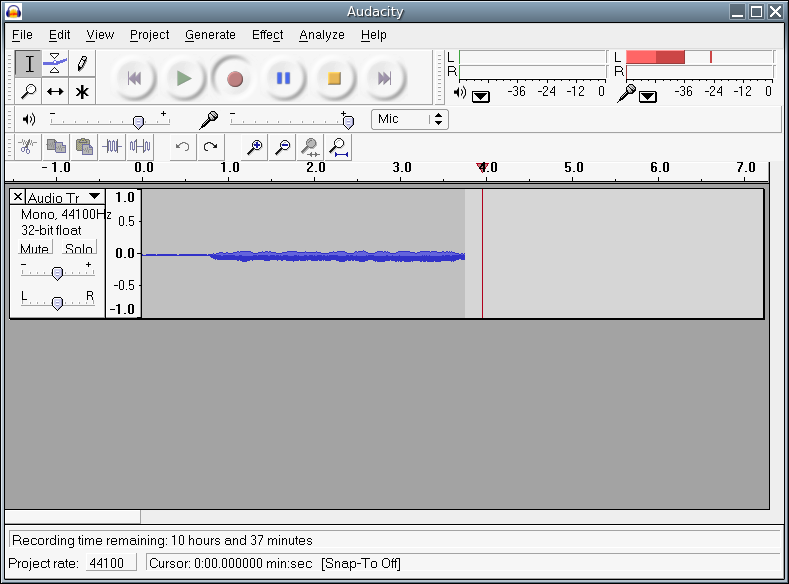Click the Project rate field
This screenshot has width=789, height=584.
[x=106, y=563]
